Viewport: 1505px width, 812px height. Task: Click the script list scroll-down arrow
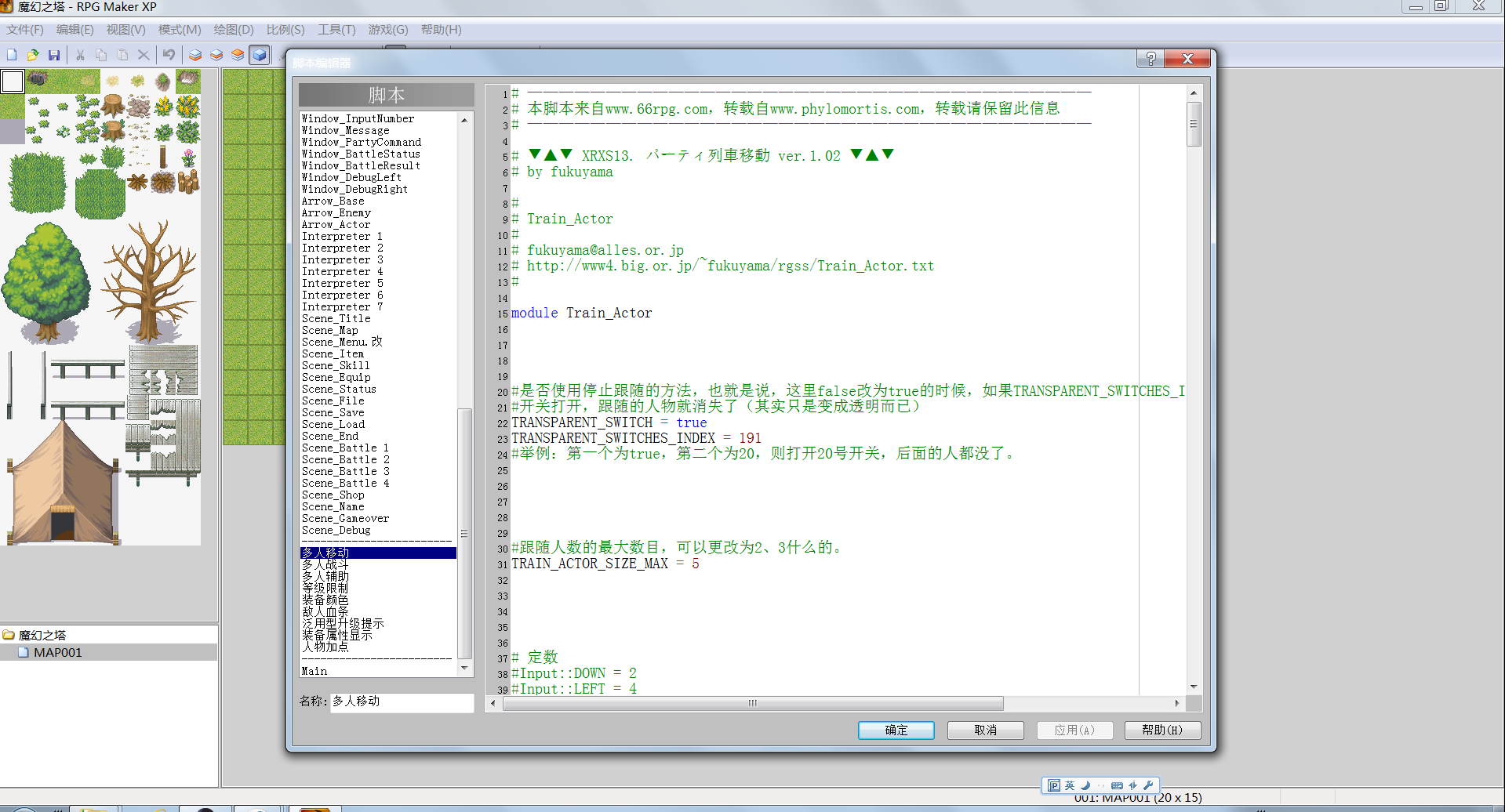[464, 669]
